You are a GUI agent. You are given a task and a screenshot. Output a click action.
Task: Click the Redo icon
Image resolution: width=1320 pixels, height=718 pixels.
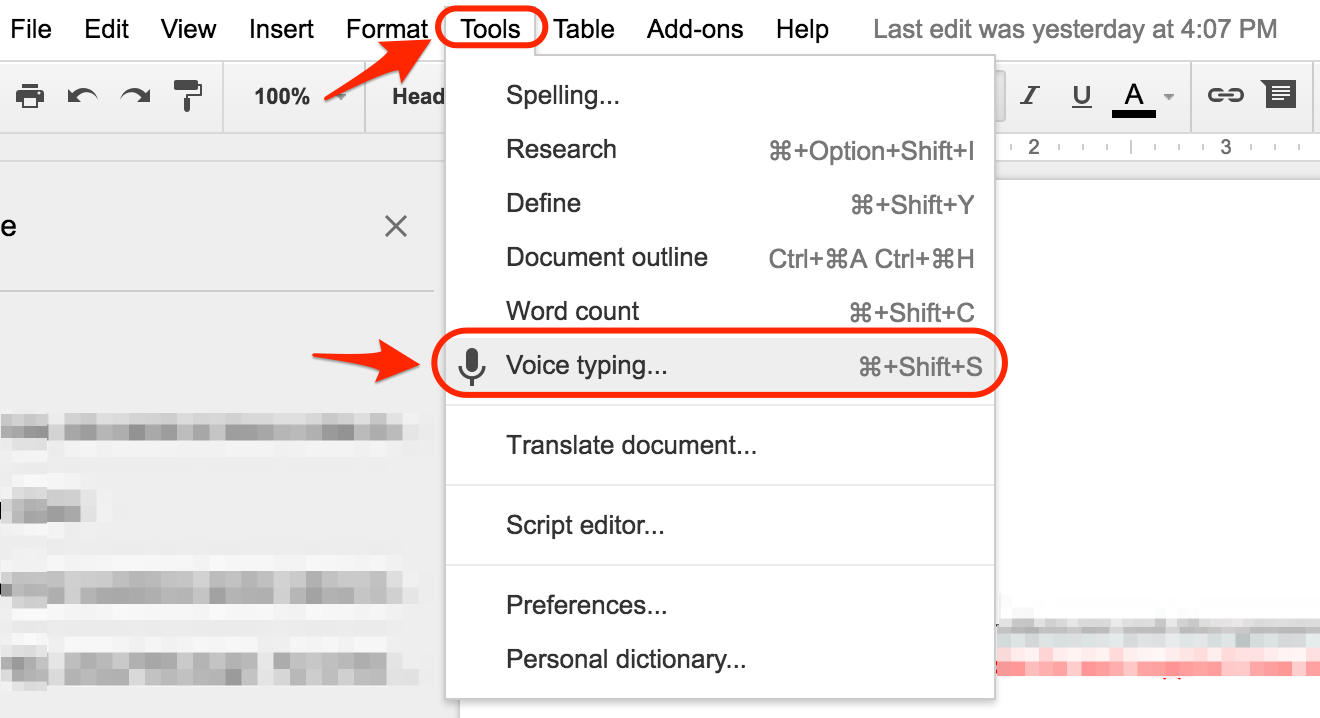(135, 96)
